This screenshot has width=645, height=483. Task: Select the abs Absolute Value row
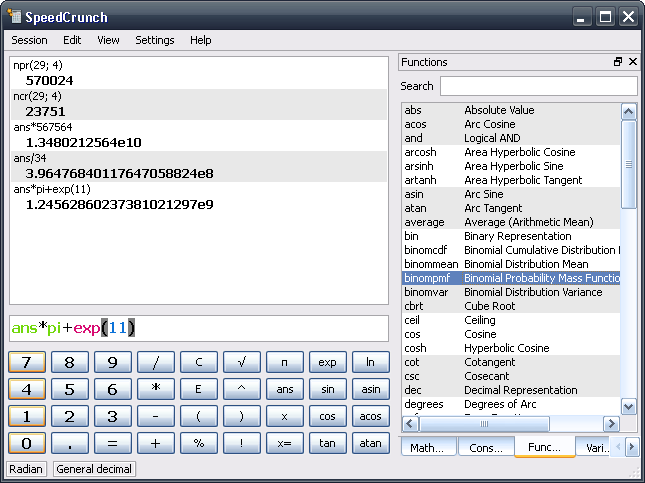(x=511, y=110)
